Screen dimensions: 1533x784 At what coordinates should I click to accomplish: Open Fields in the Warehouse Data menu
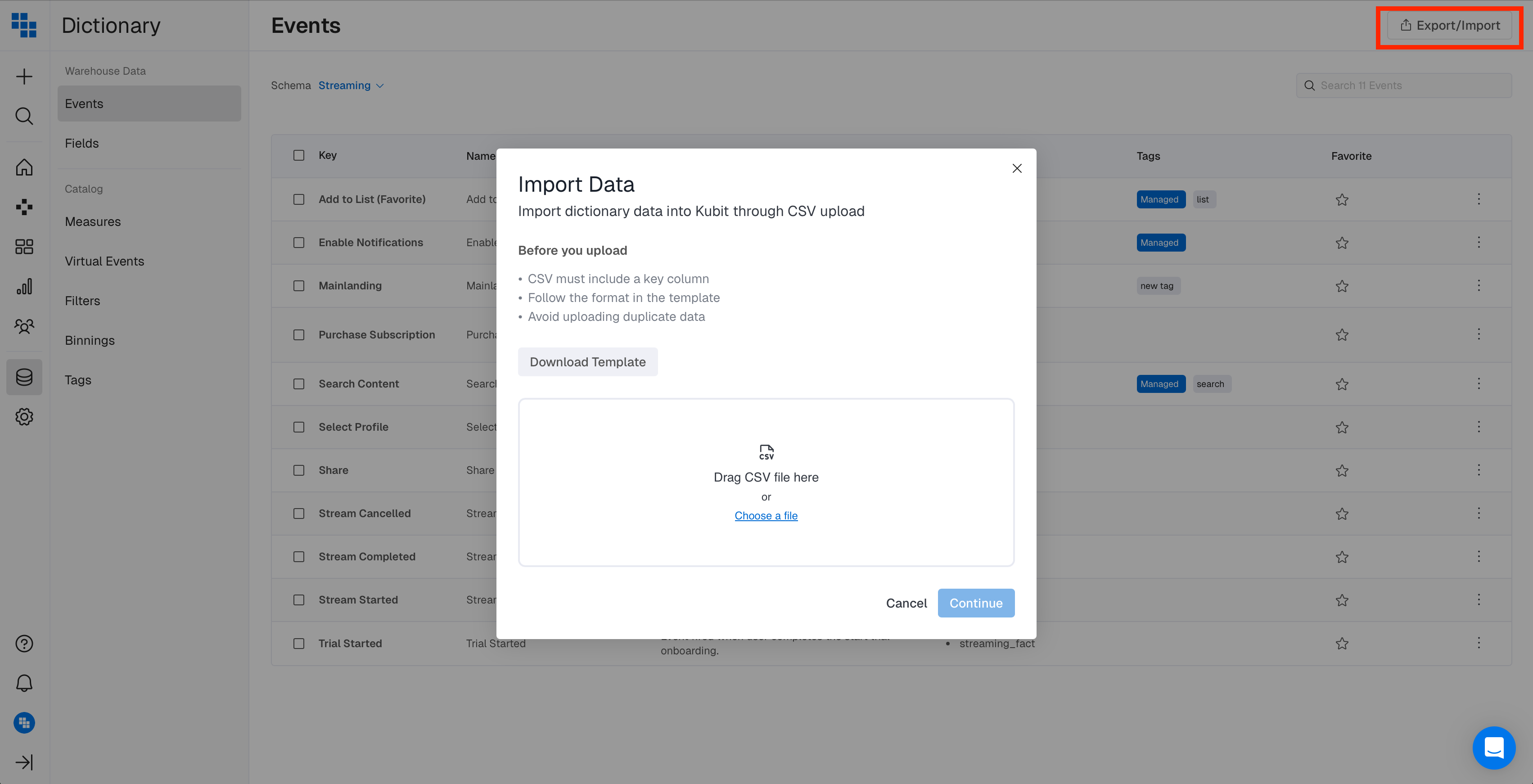coord(82,144)
